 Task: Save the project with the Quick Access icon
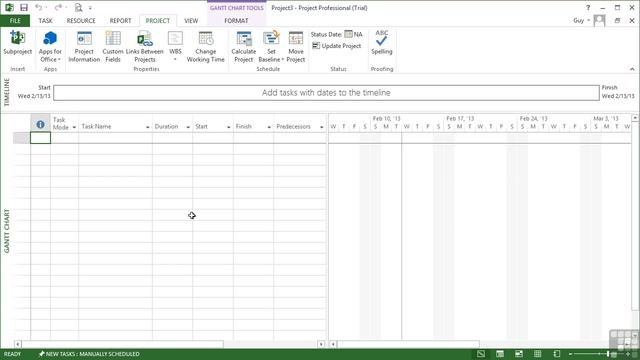pyautogui.click(x=24, y=7)
